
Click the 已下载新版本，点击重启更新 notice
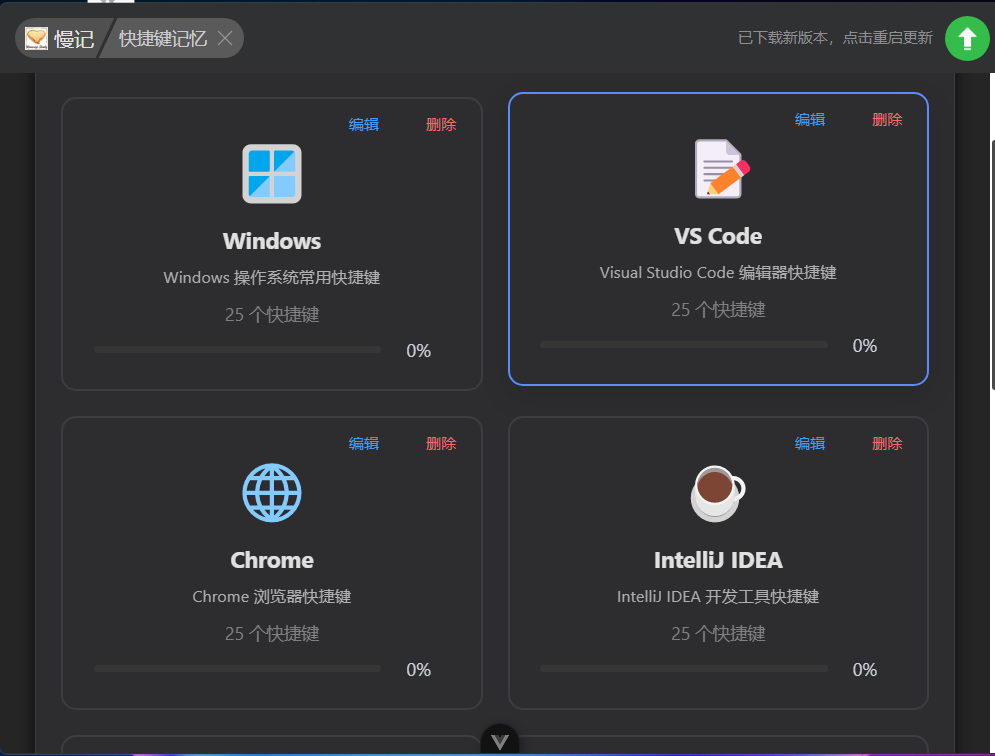(835, 38)
